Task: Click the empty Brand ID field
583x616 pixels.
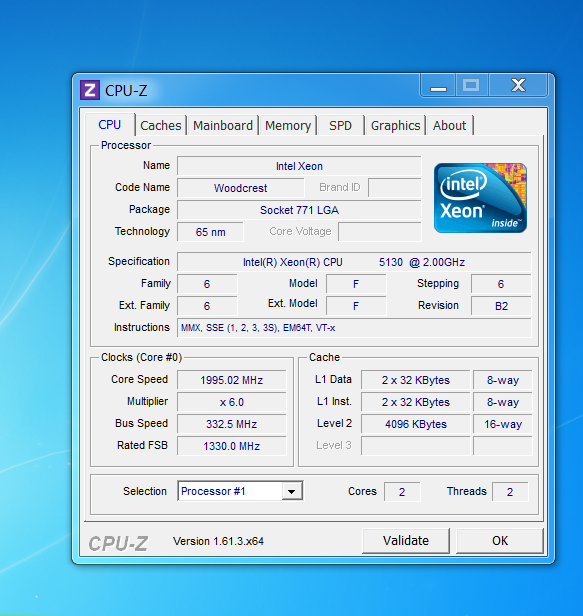Action: coord(395,188)
